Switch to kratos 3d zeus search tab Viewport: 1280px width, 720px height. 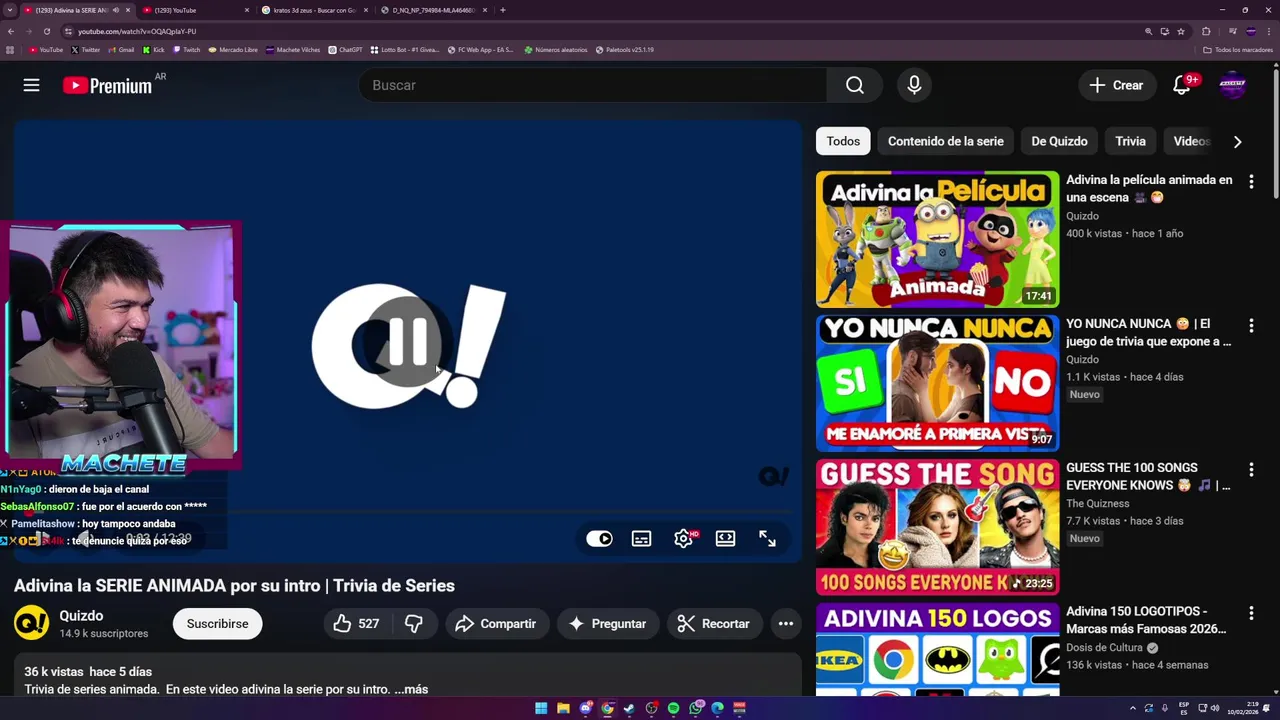[x=315, y=10]
